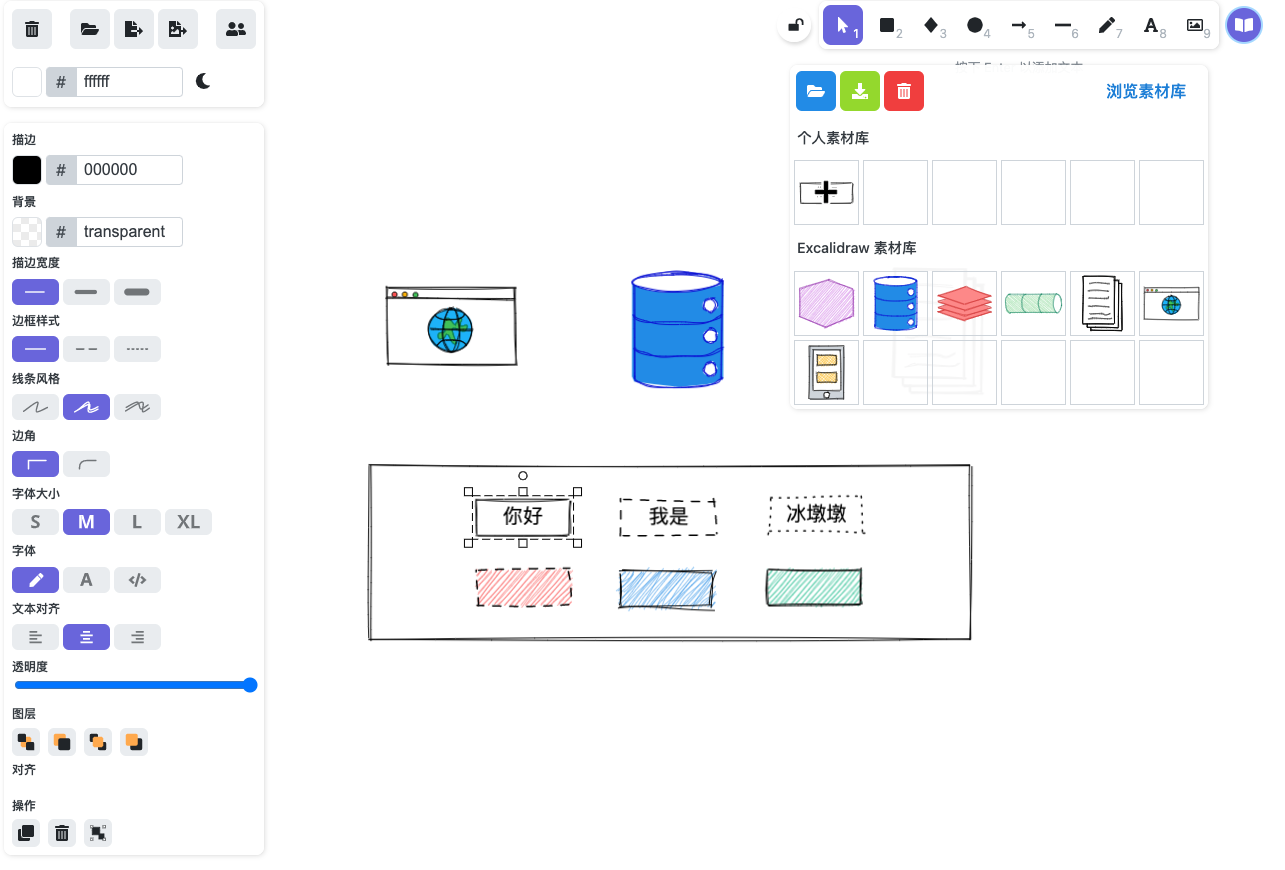This screenshot has height=870, width=1285.
Task: Select the architect sloppiness style
Action: (x=35, y=407)
